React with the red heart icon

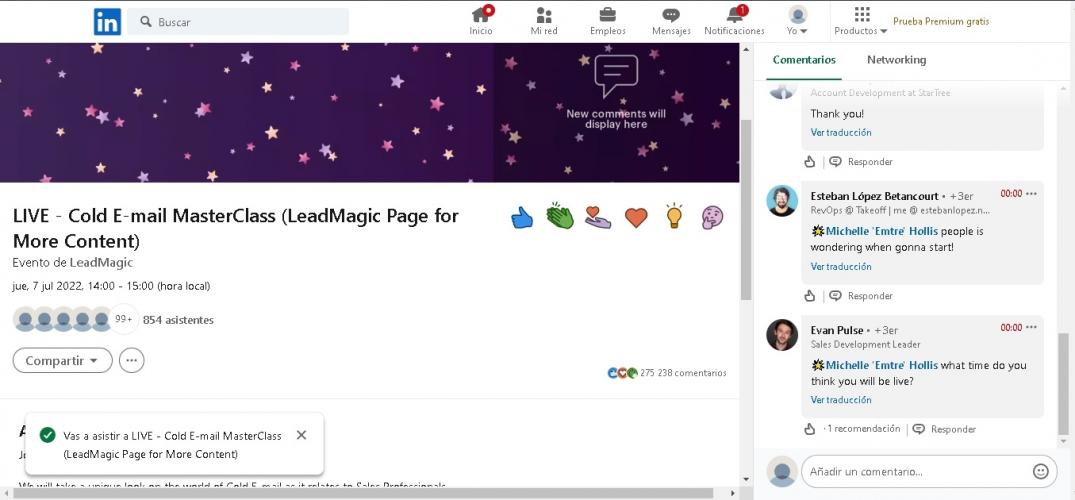tap(636, 217)
